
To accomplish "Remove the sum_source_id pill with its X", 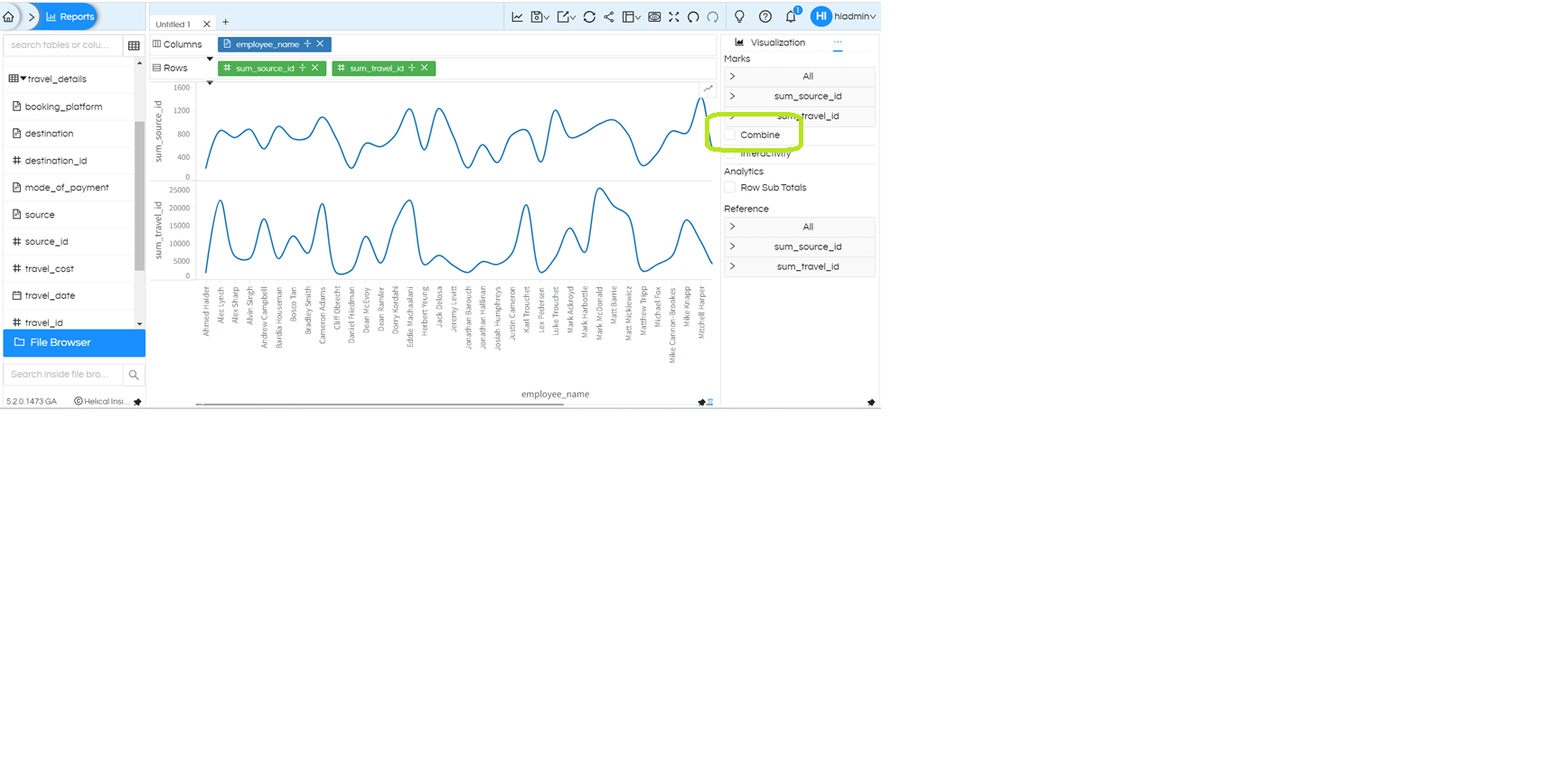I will tap(315, 68).
